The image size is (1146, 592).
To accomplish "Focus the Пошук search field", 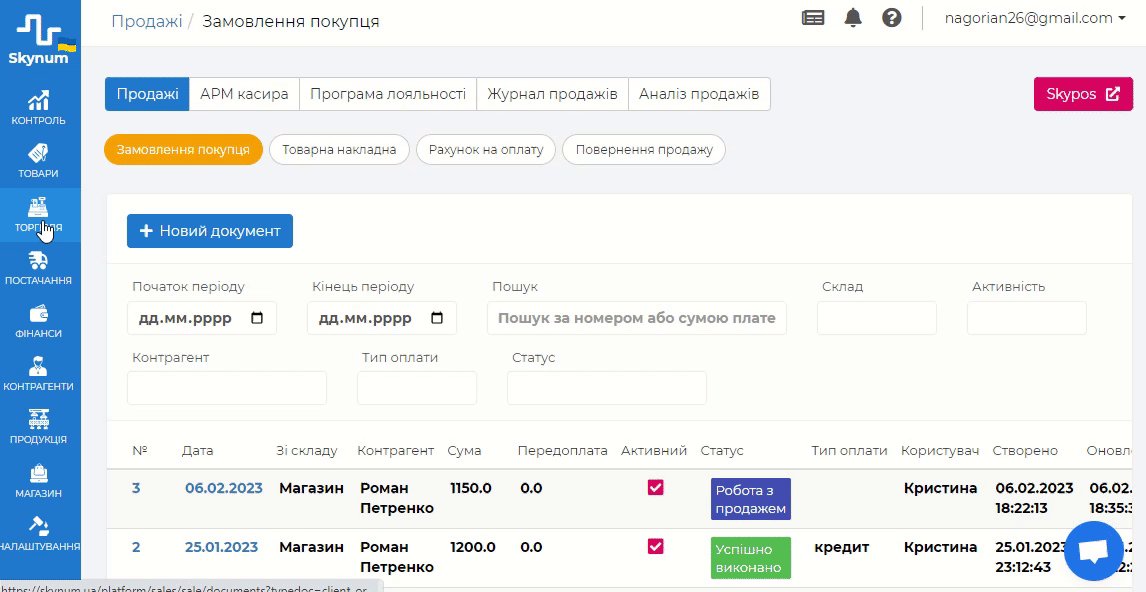I will pyautogui.click(x=637, y=318).
